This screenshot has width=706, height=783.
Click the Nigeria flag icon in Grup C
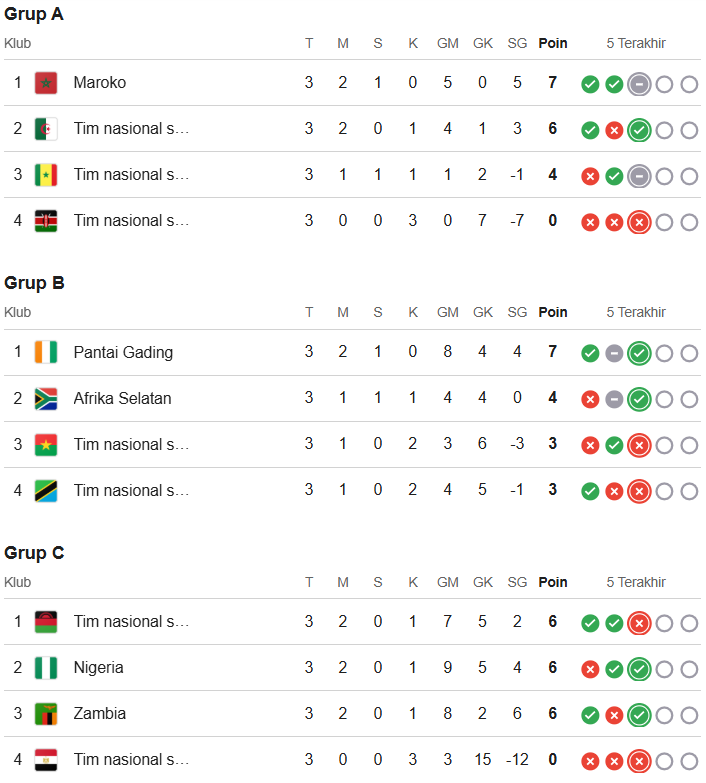46,668
